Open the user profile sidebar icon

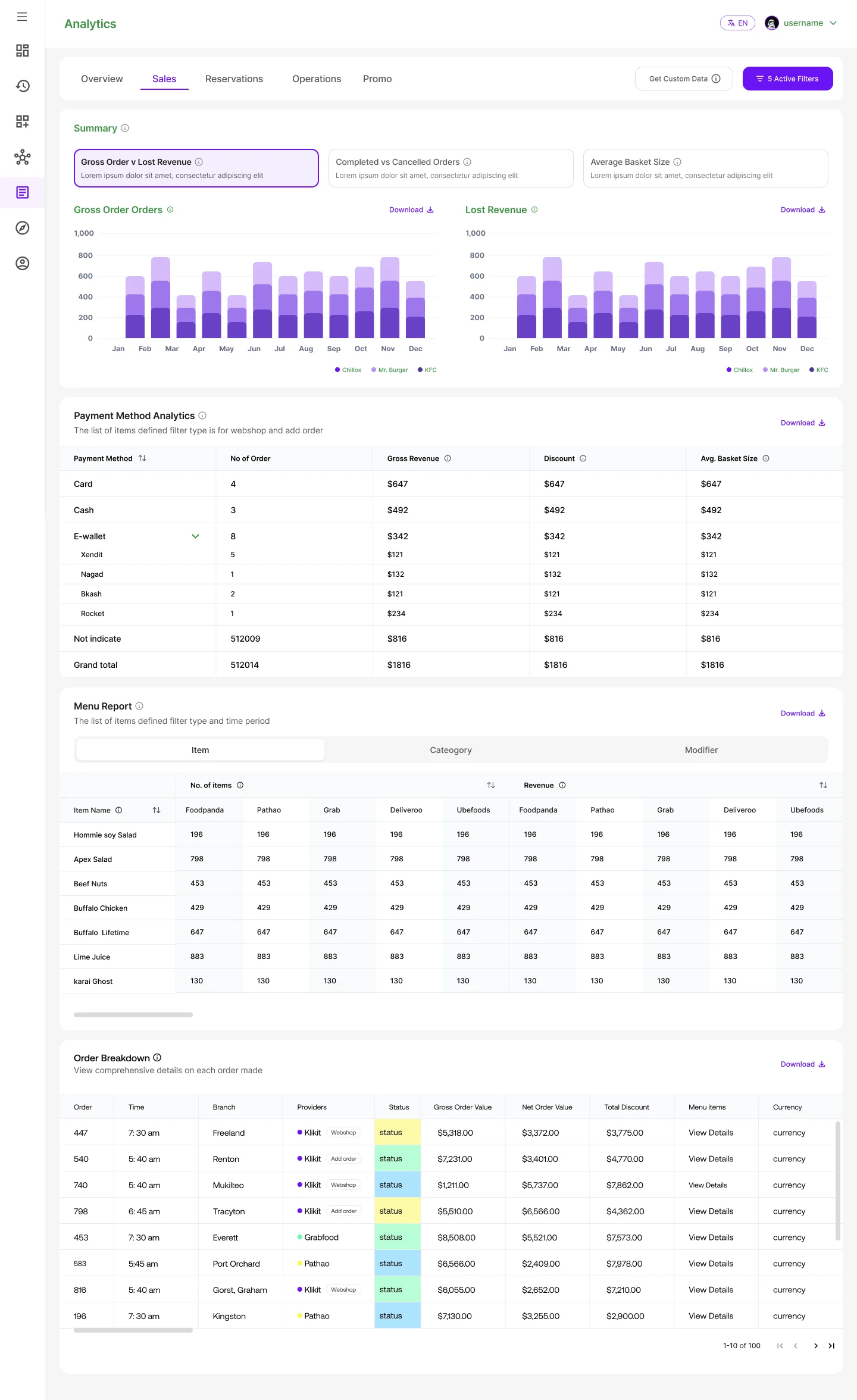[22, 263]
